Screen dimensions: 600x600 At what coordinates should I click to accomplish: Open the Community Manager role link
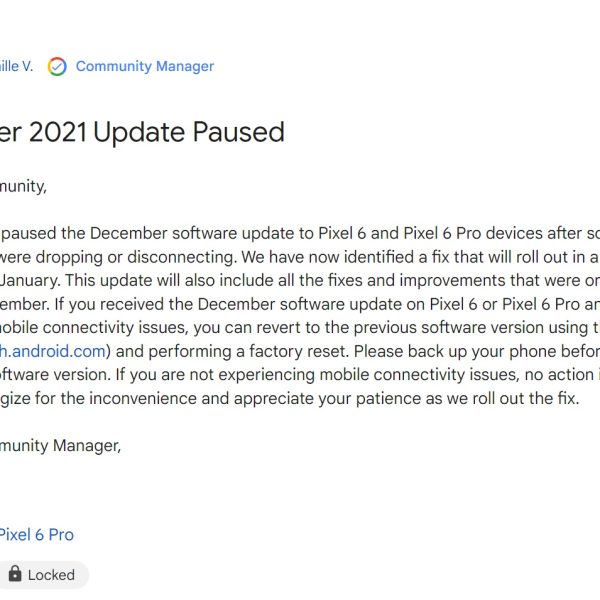coord(145,67)
